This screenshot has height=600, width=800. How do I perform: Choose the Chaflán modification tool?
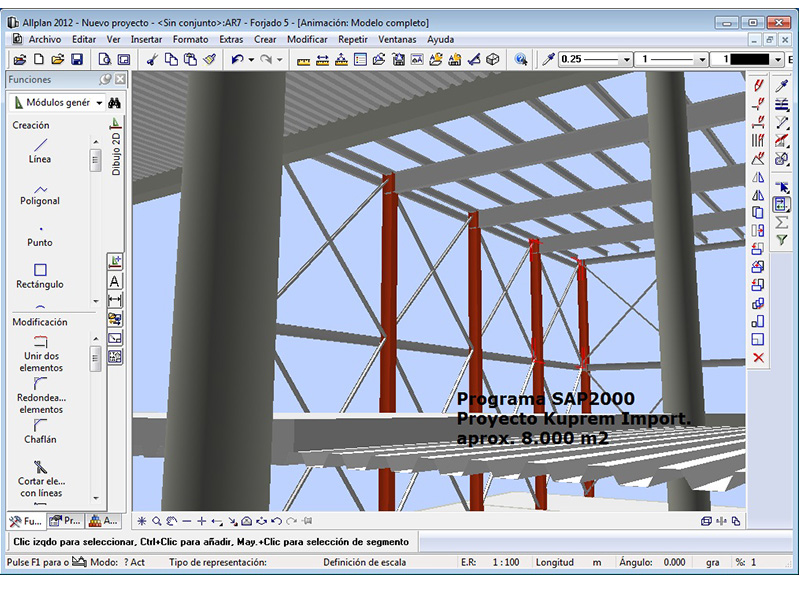tap(40, 428)
